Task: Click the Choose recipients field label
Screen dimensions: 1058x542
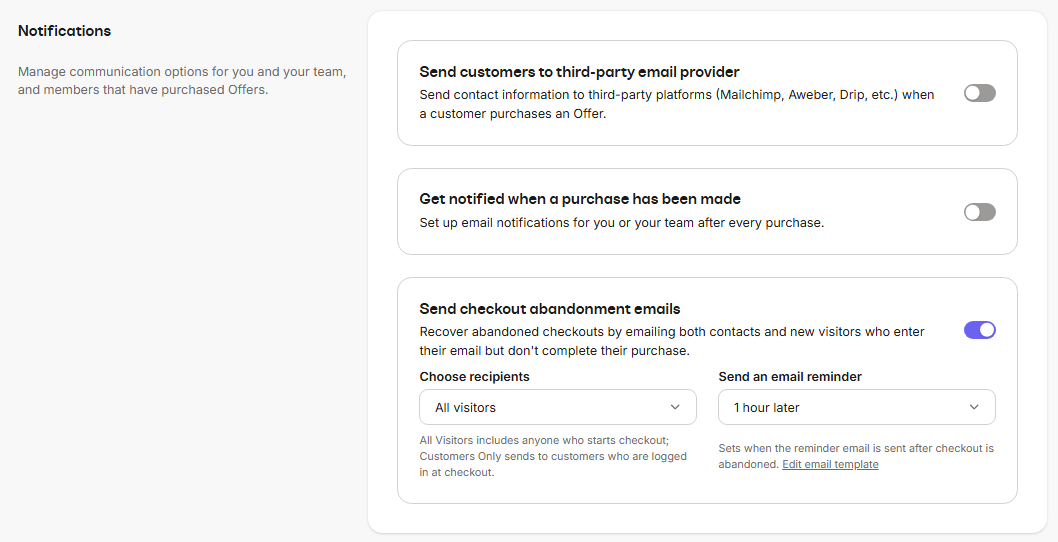Action: pos(474,377)
